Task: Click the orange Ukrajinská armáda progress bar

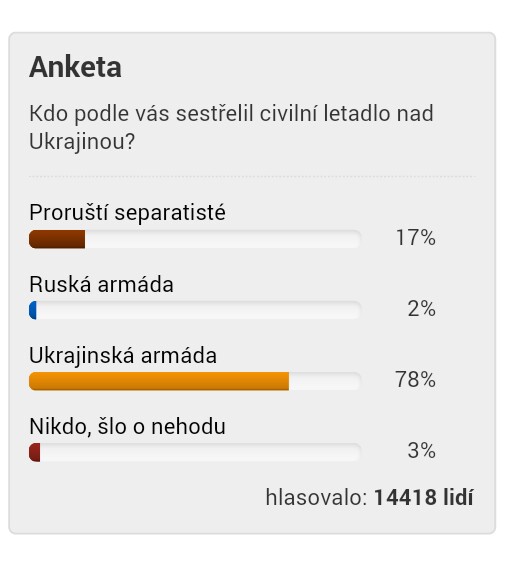Action: [x=159, y=381]
